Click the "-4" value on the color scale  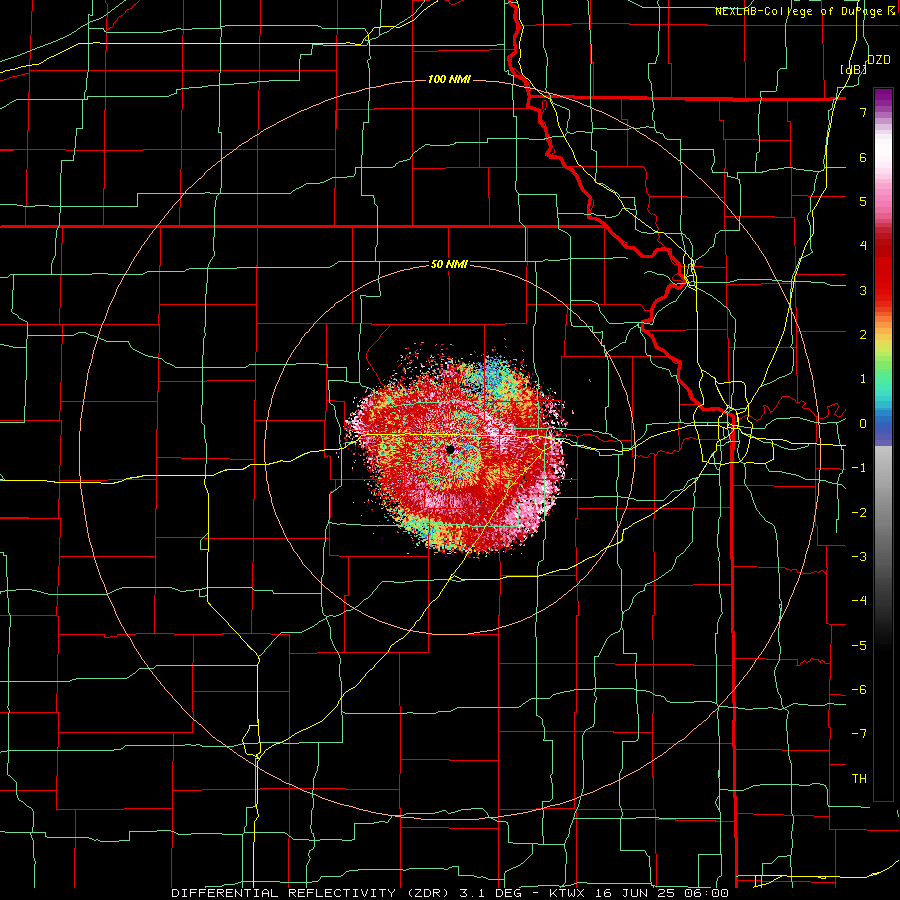[x=859, y=601]
